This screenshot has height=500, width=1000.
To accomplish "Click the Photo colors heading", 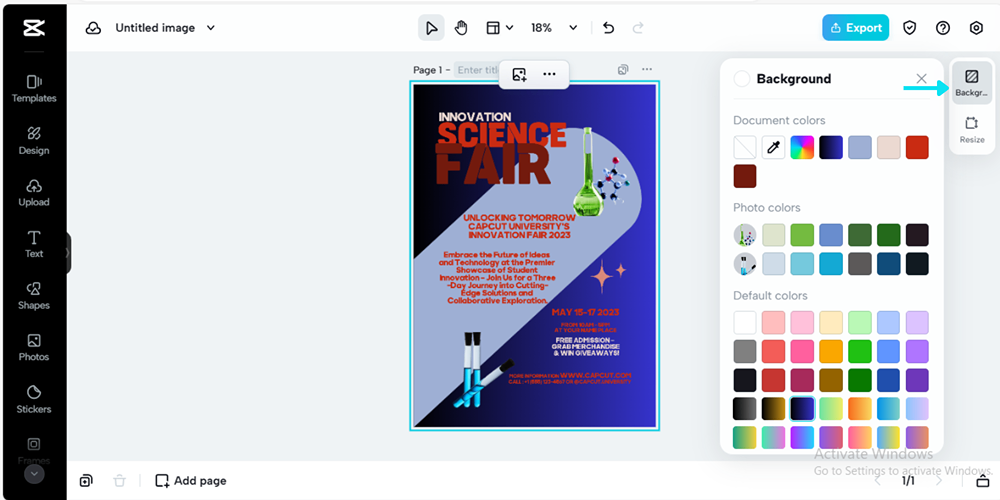I will click(767, 208).
